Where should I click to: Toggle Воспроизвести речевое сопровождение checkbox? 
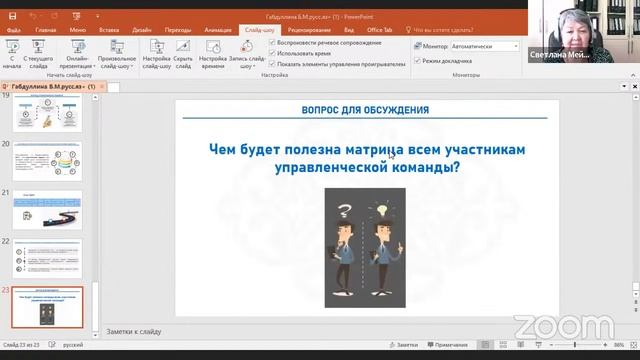coord(273,42)
